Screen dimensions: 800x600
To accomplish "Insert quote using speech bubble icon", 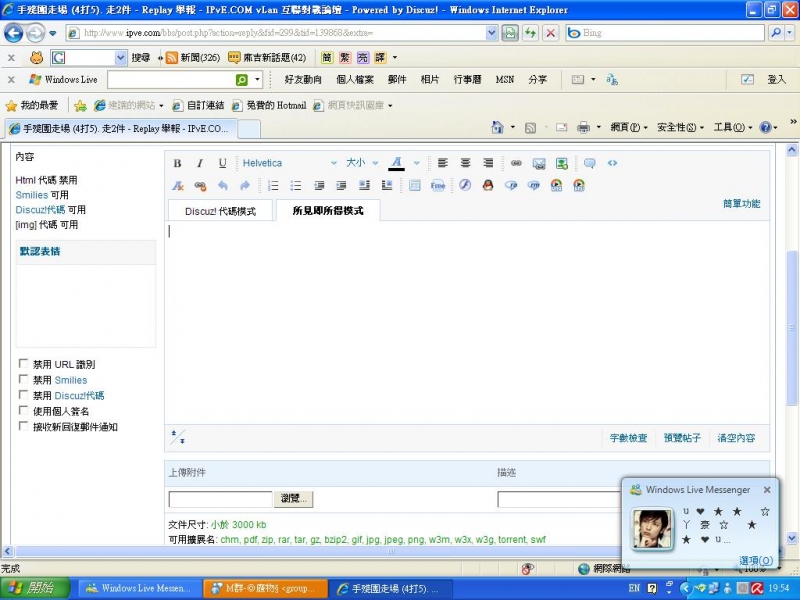I will click(x=590, y=163).
